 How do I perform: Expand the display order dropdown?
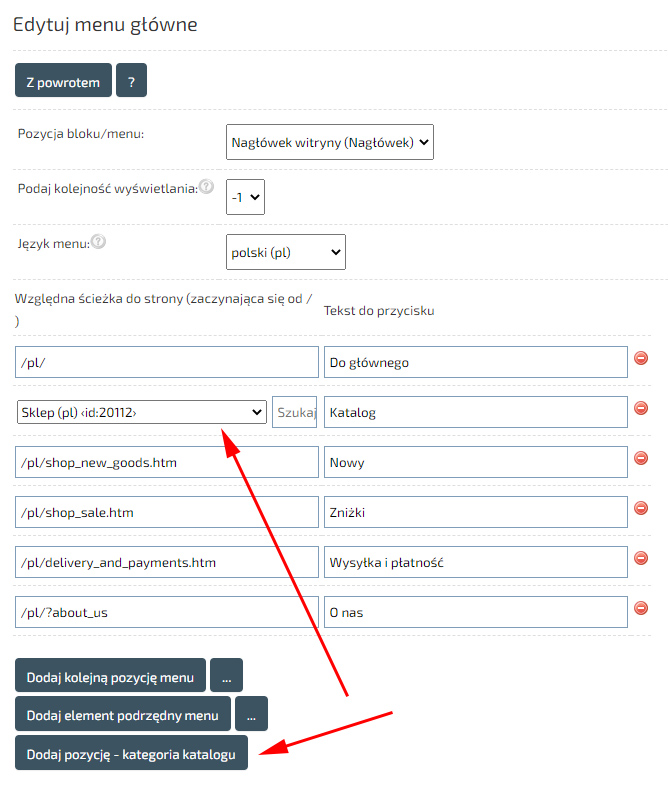[x=245, y=197]
